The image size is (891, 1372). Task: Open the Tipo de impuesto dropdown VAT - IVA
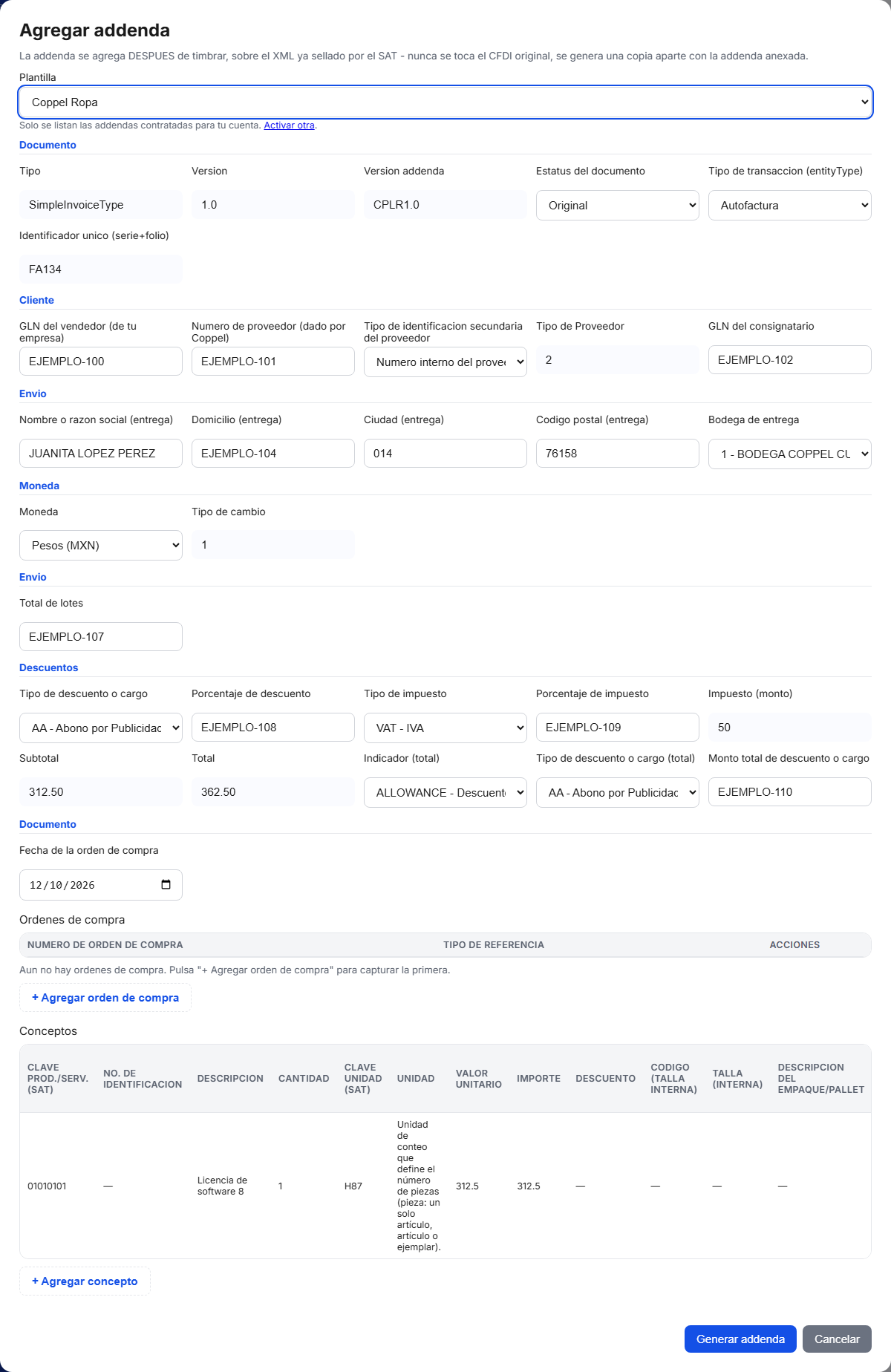[446, 728]
